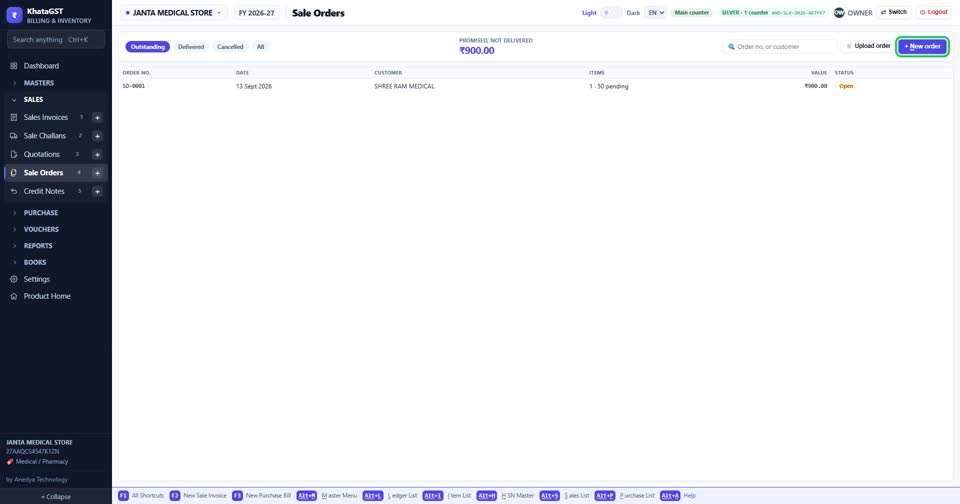The width and height of the screenshot is (960, 504).
Task: Add new credit note with plus icon
Action: [97, 192]
